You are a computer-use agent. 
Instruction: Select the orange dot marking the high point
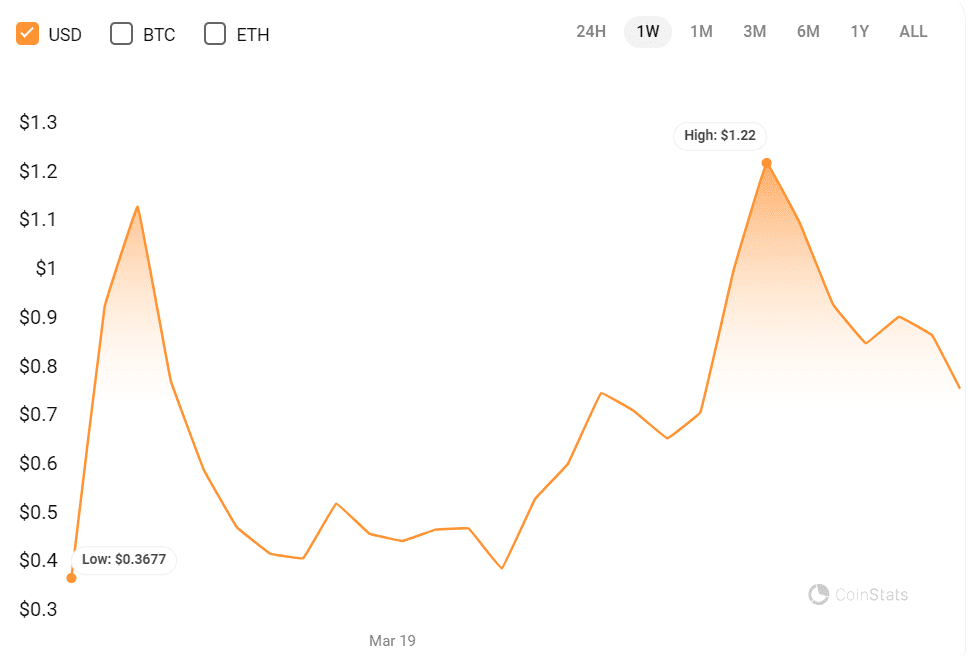(766, 161)
